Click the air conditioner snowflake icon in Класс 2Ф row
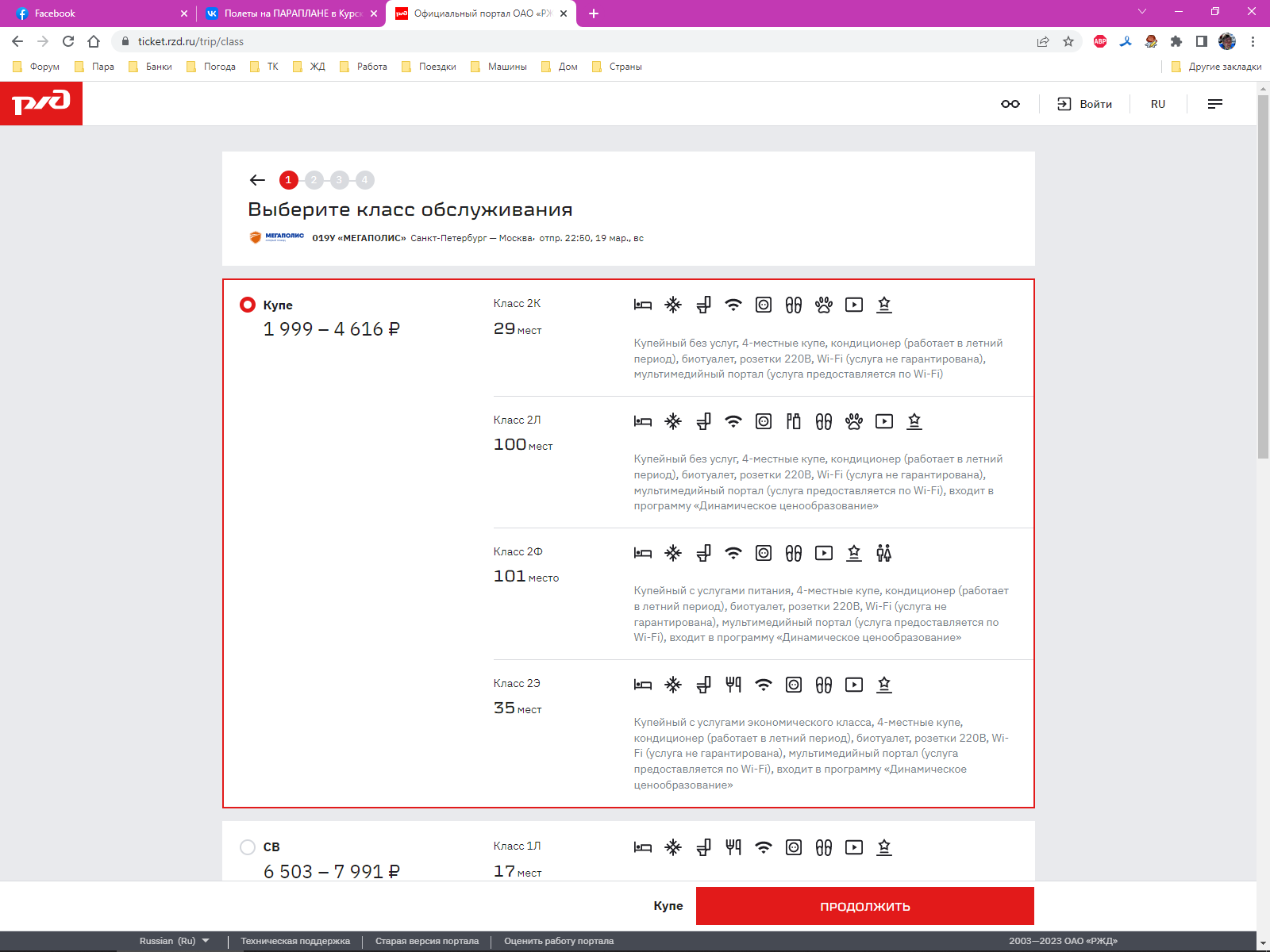 click(x=673, y=553)
